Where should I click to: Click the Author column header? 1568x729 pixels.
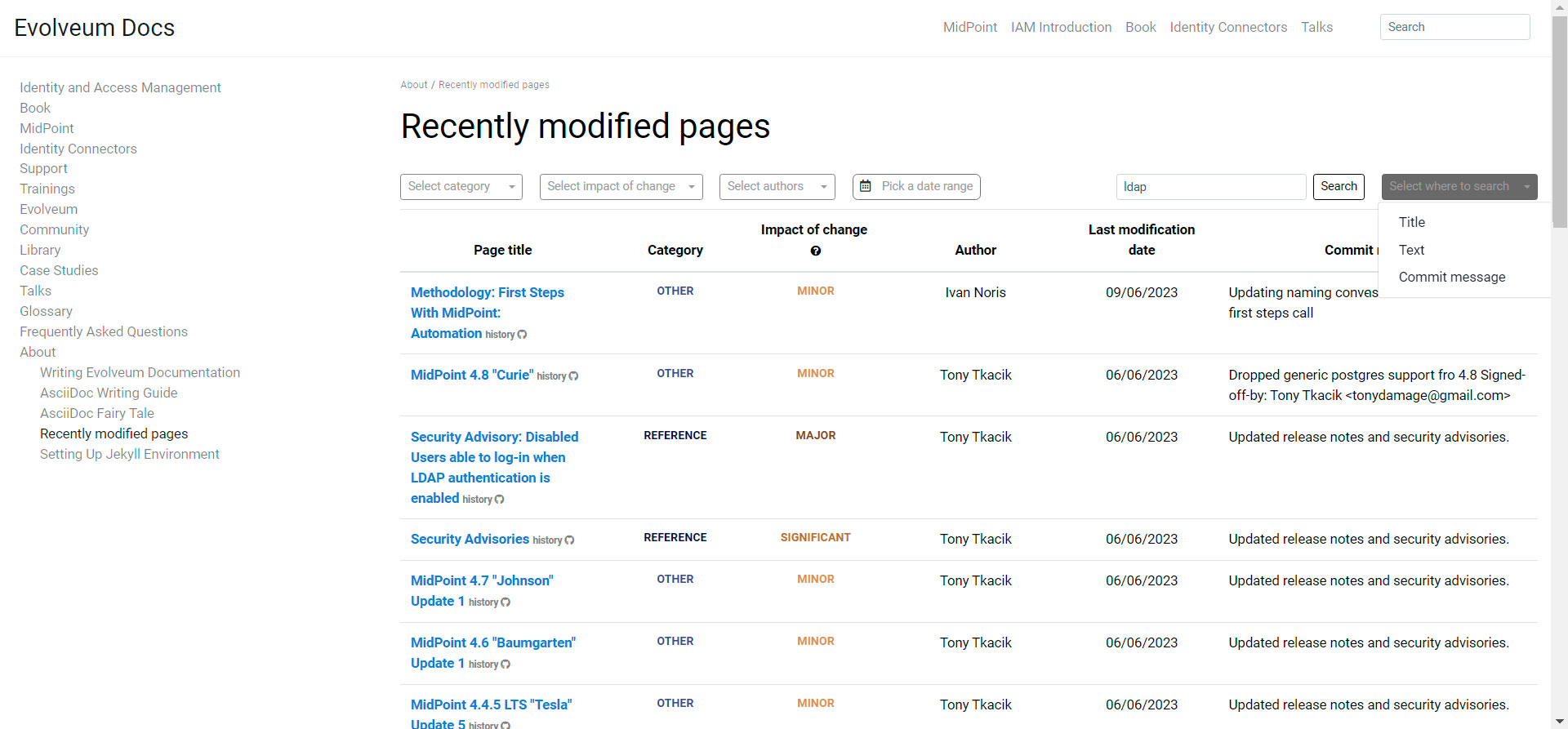[975, 250]
